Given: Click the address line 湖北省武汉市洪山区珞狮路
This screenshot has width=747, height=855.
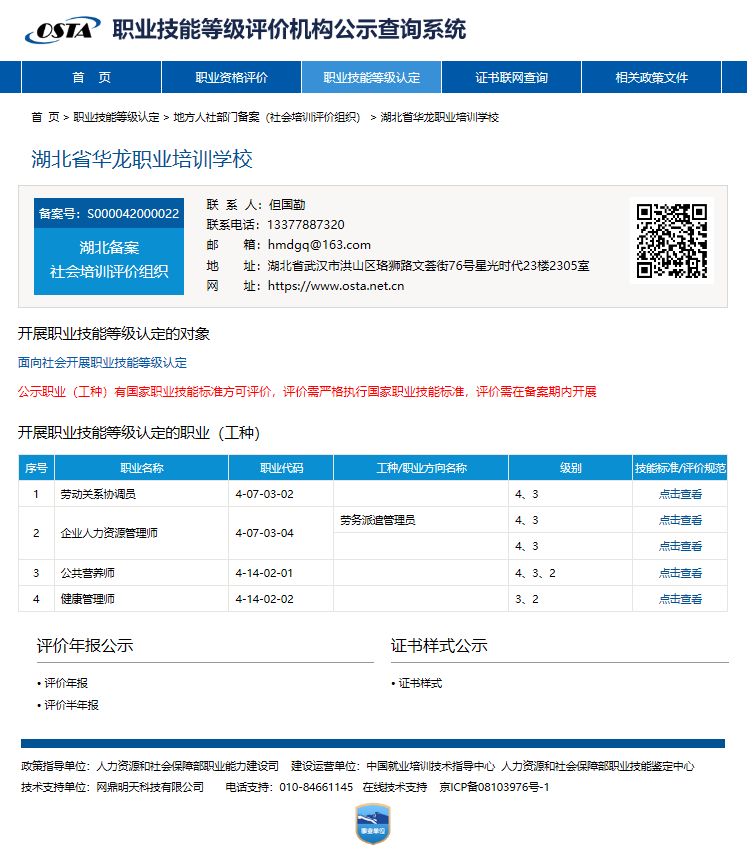Looking at the screenshot, I should tap(429, 266).
